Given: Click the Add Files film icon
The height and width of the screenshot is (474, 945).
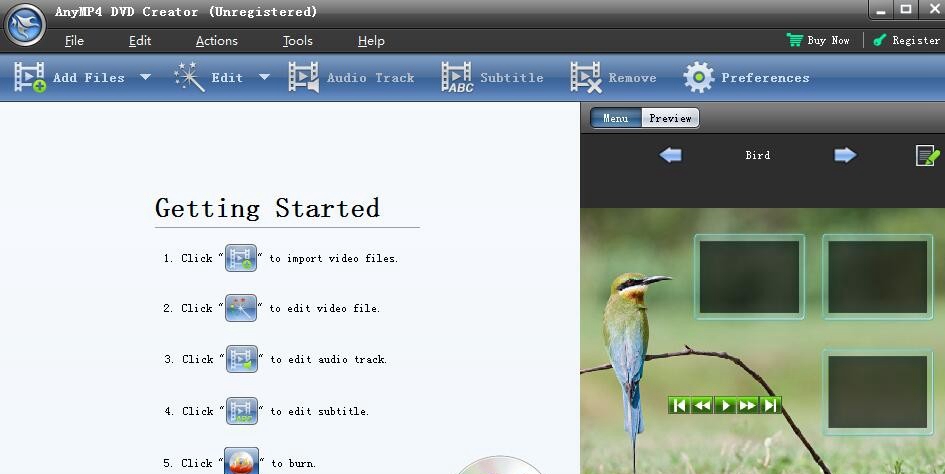Looking at the screenshot, I should coord(30,77).
